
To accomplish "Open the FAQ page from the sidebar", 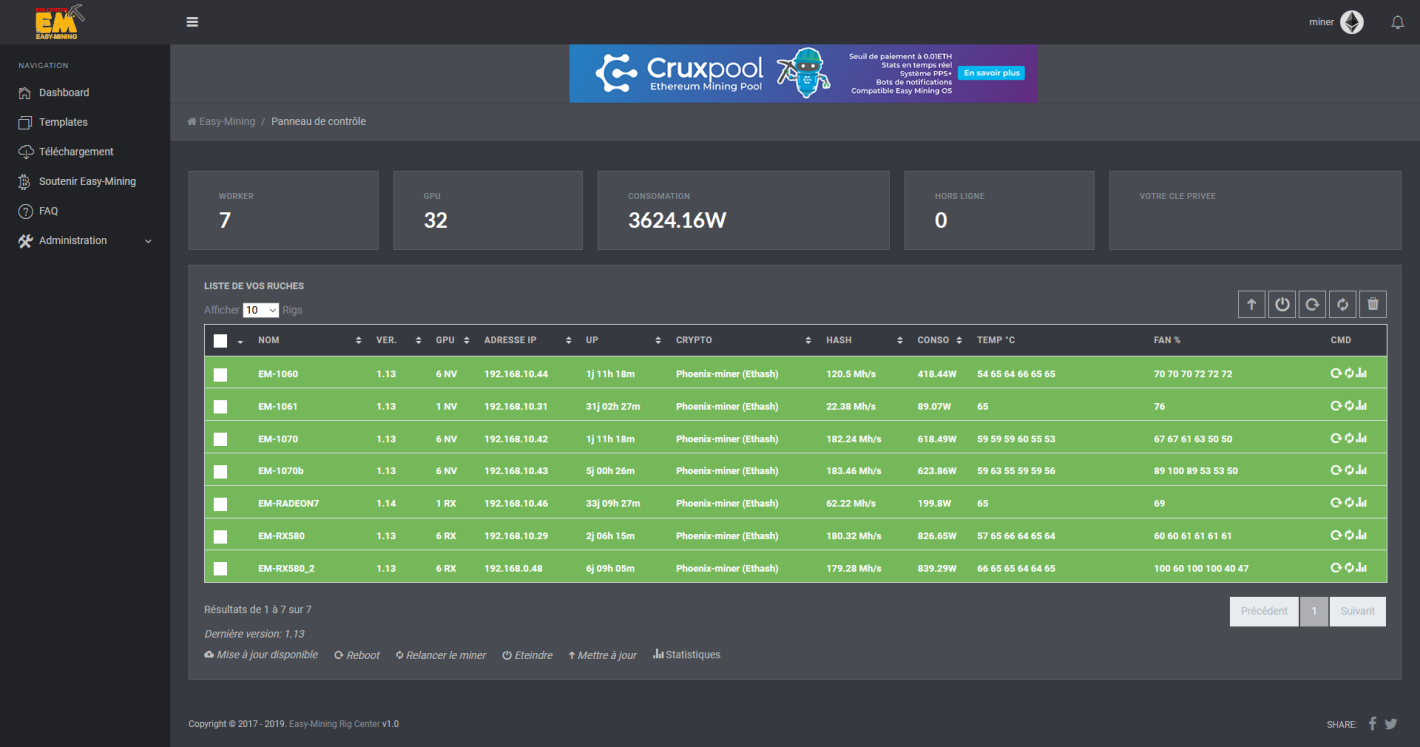I will coord(47,211).
